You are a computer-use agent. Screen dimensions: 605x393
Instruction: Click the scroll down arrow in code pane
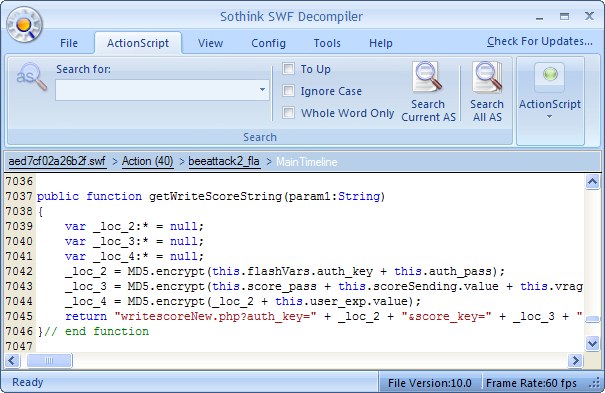[592, 342]
